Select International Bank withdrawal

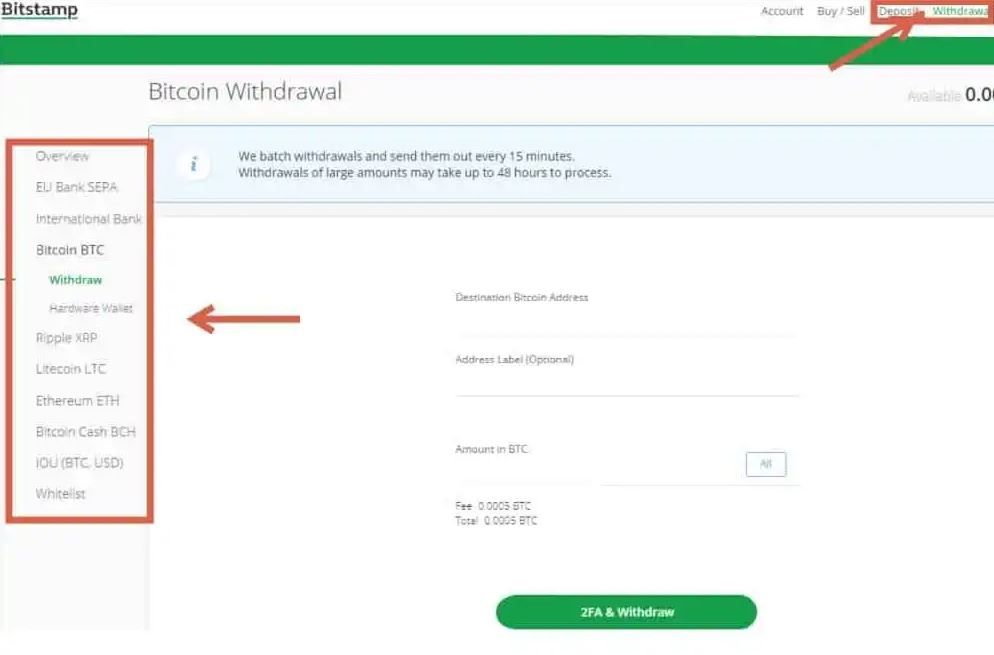(x=89, y=219)
